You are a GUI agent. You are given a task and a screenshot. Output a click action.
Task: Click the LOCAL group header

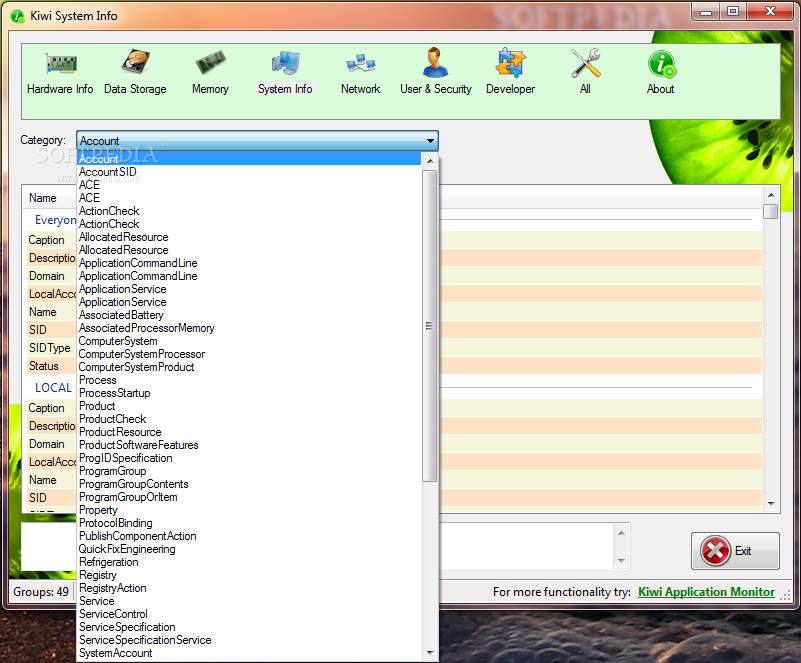(53, 388)
